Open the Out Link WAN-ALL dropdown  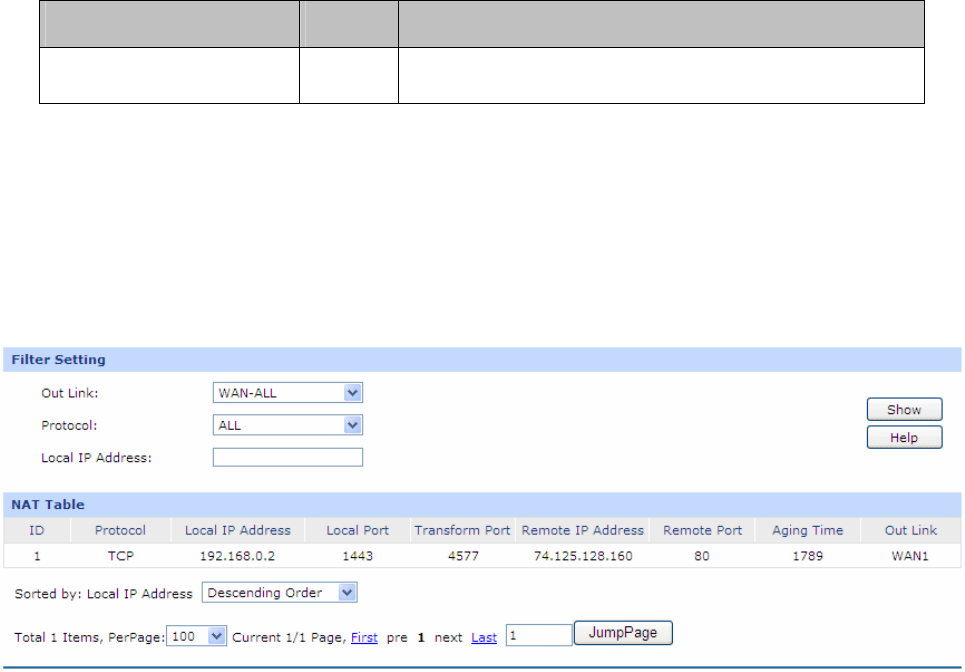click(x=288, y=393)
